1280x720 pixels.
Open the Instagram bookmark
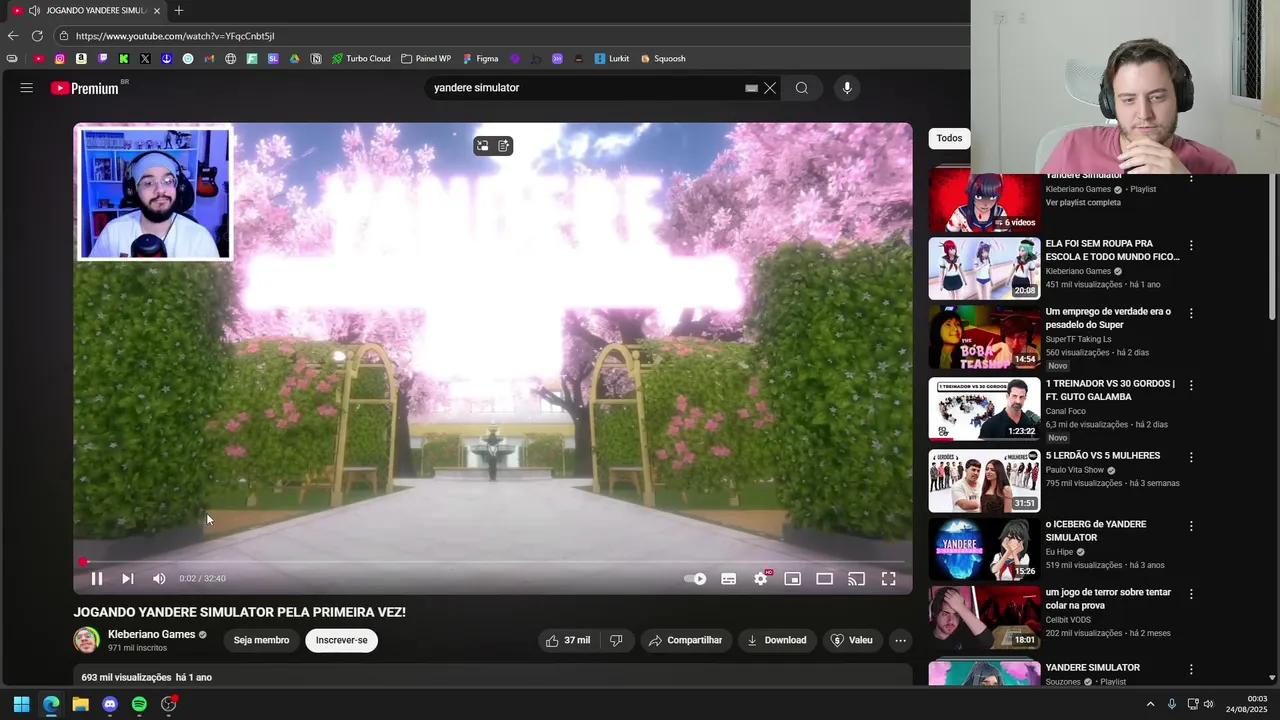[60, 59]
